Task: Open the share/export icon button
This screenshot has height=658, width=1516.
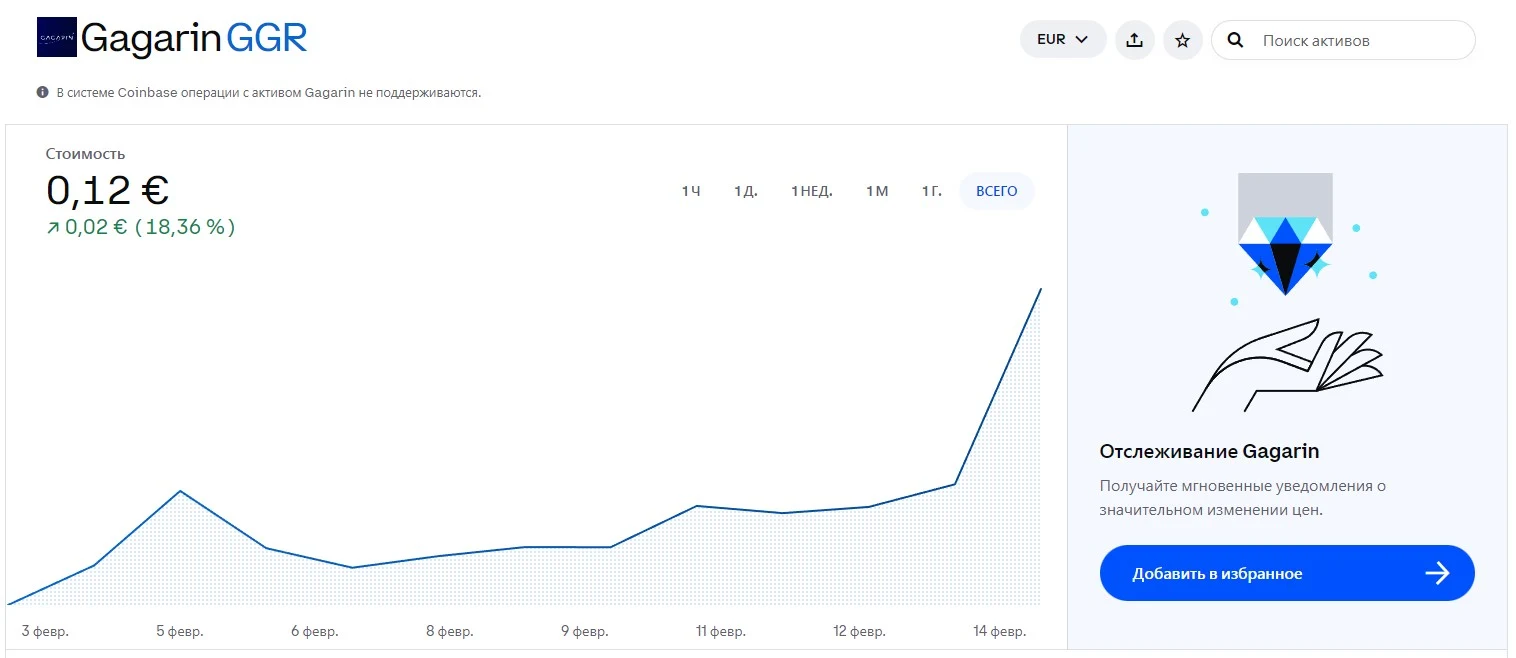Action: (1134, 40)
